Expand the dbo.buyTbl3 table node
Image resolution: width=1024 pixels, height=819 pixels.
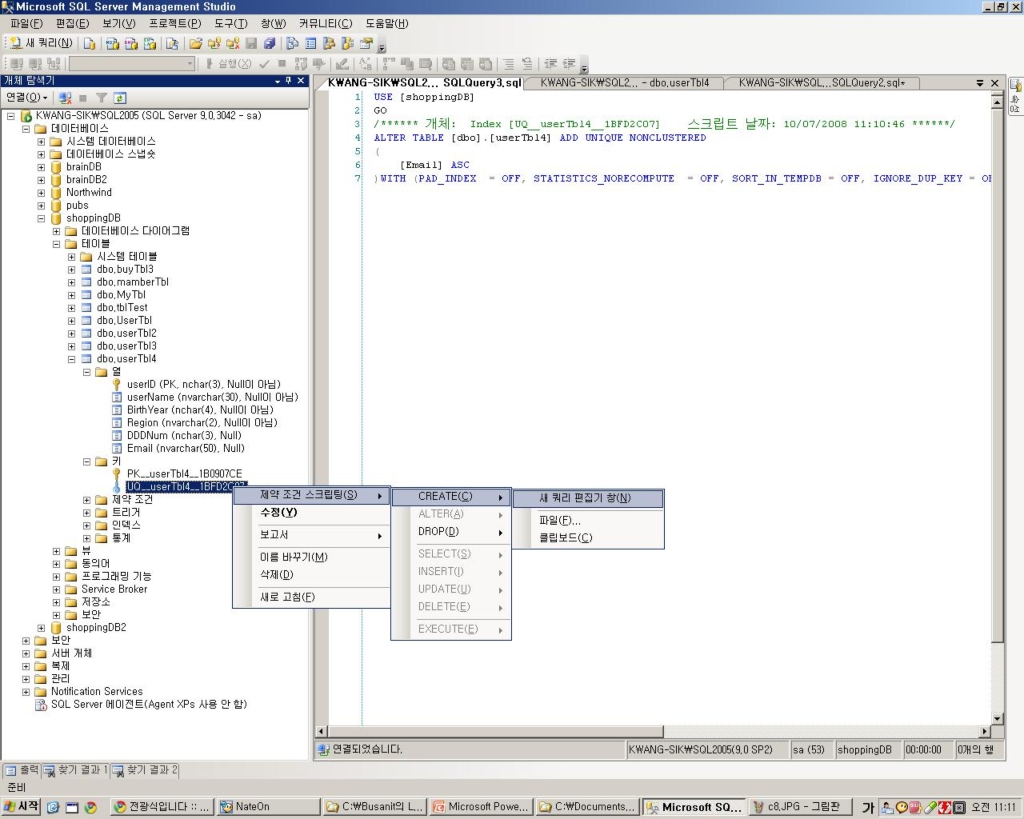[x=72, y=270]
